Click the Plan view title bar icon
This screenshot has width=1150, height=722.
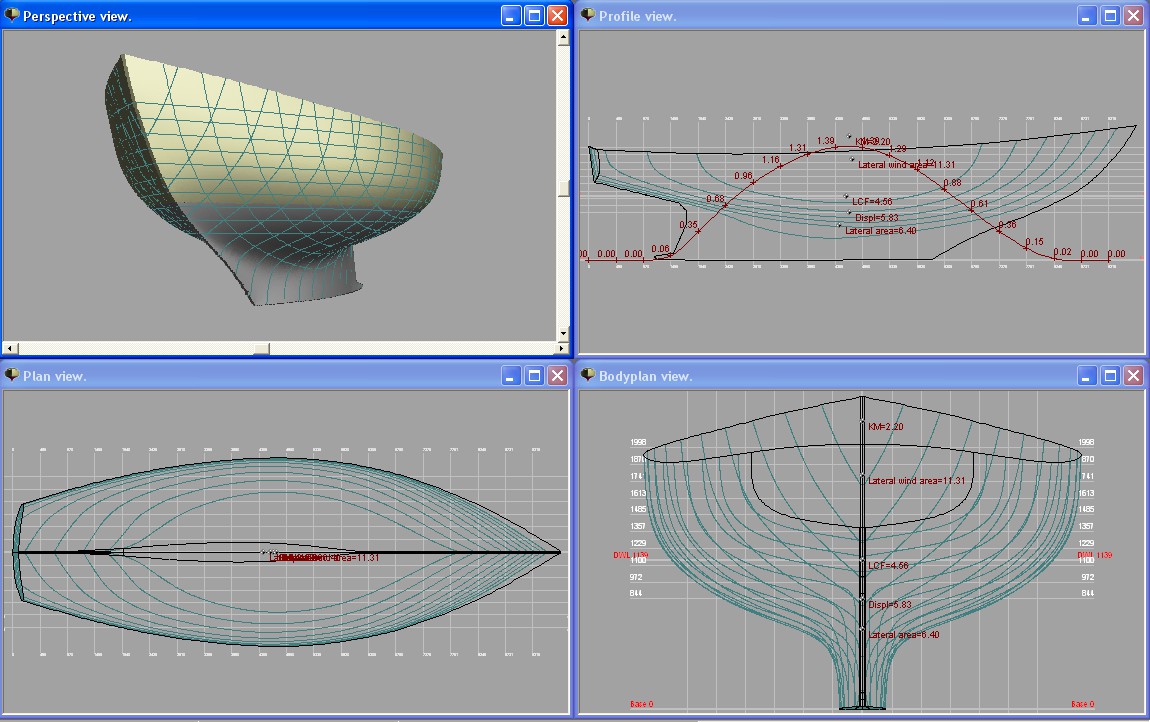tap(12, 376)
